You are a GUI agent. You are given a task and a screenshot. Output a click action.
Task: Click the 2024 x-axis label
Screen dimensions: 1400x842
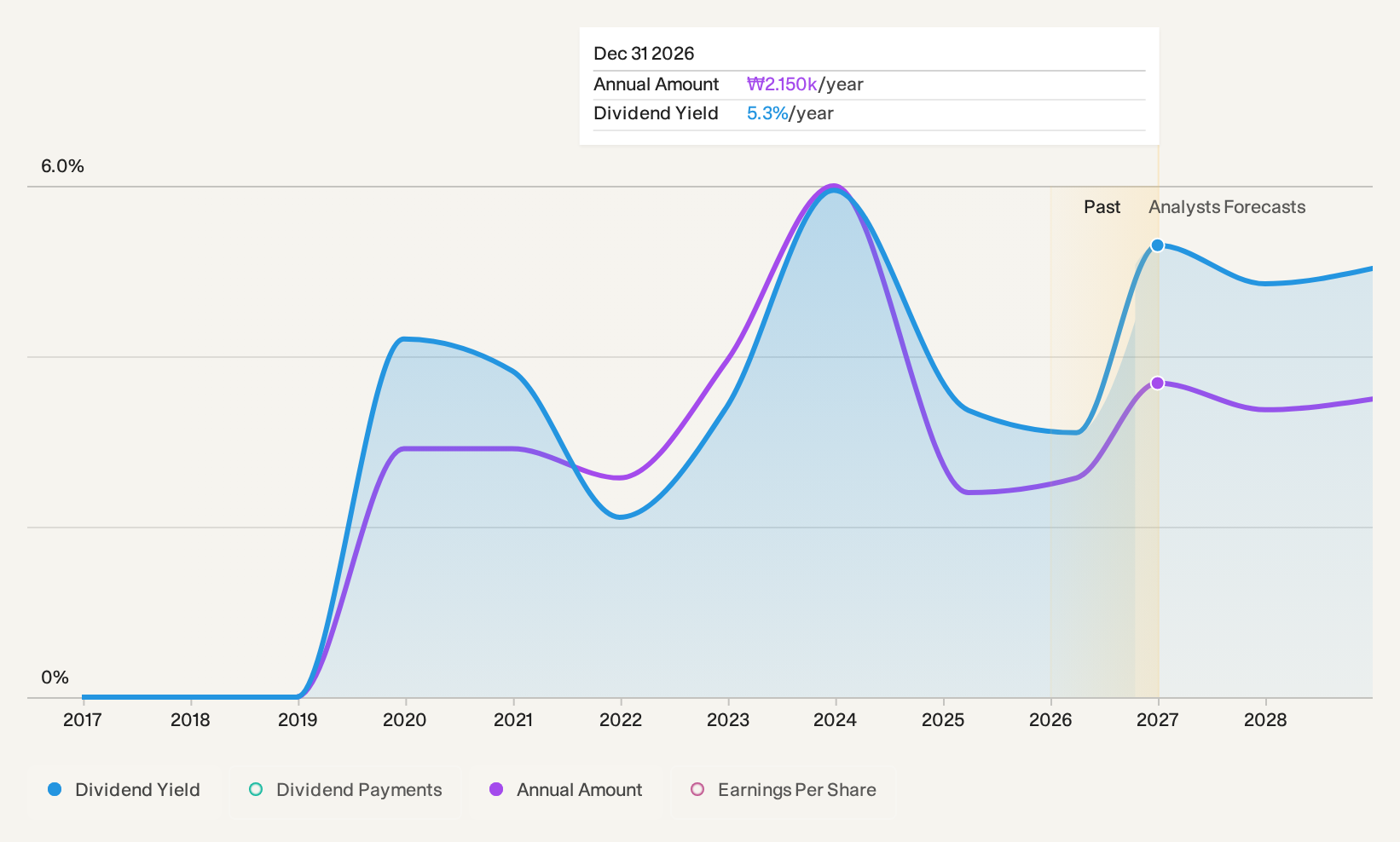pos(836,720)
